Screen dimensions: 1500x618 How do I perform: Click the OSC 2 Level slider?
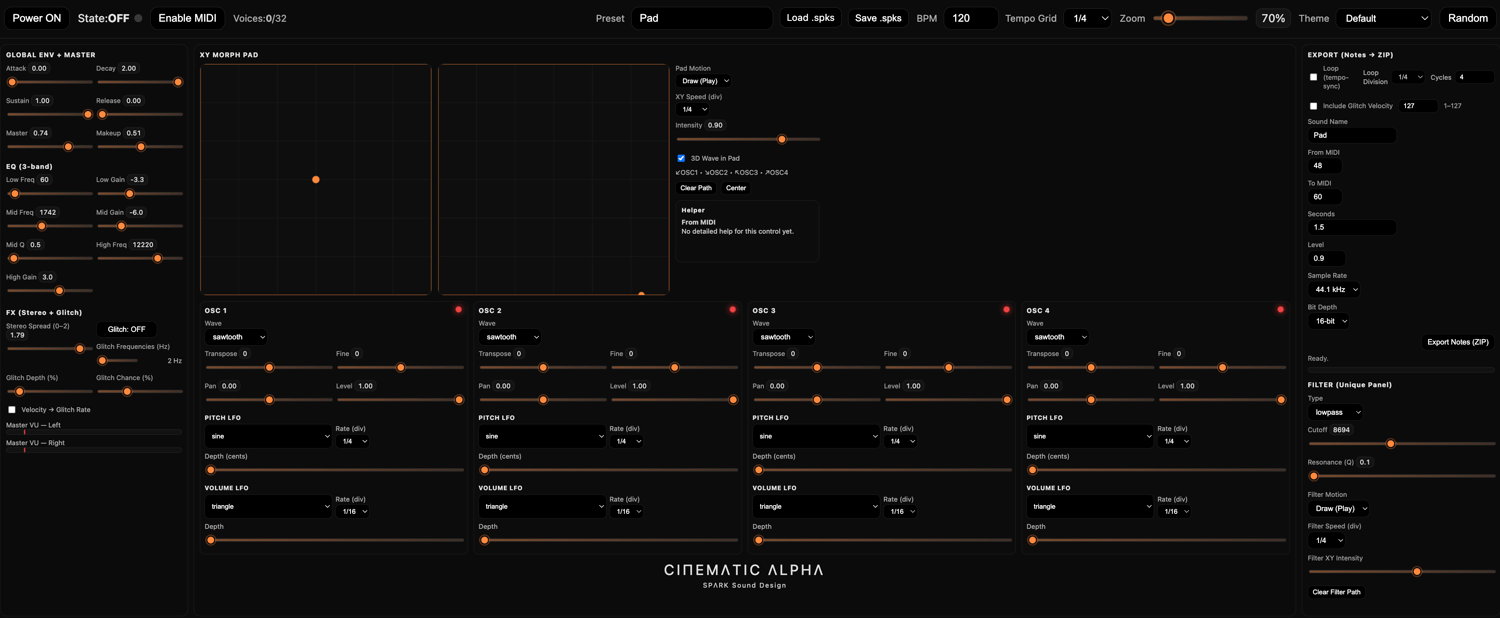click(x=674, y=400)
